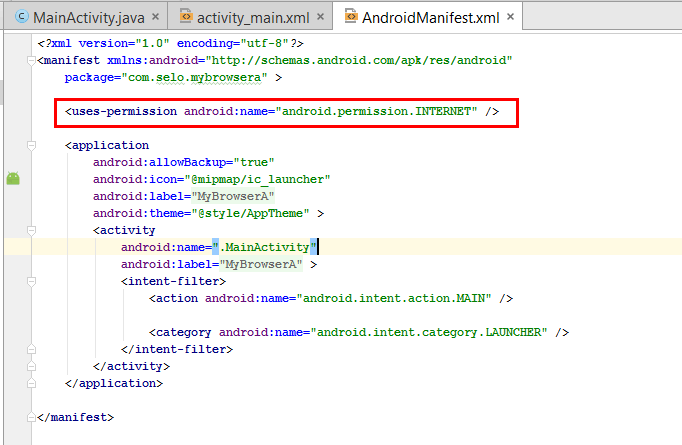Click the fold marker at closing manifest tag
The height and width of the screenshot is (445, 682).
[31, 417]
